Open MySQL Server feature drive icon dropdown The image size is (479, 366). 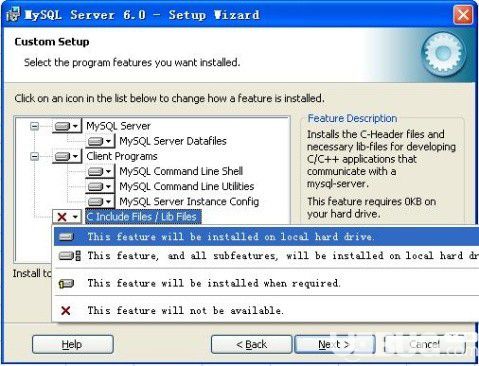pyautogui.click(x=67, y=126)
